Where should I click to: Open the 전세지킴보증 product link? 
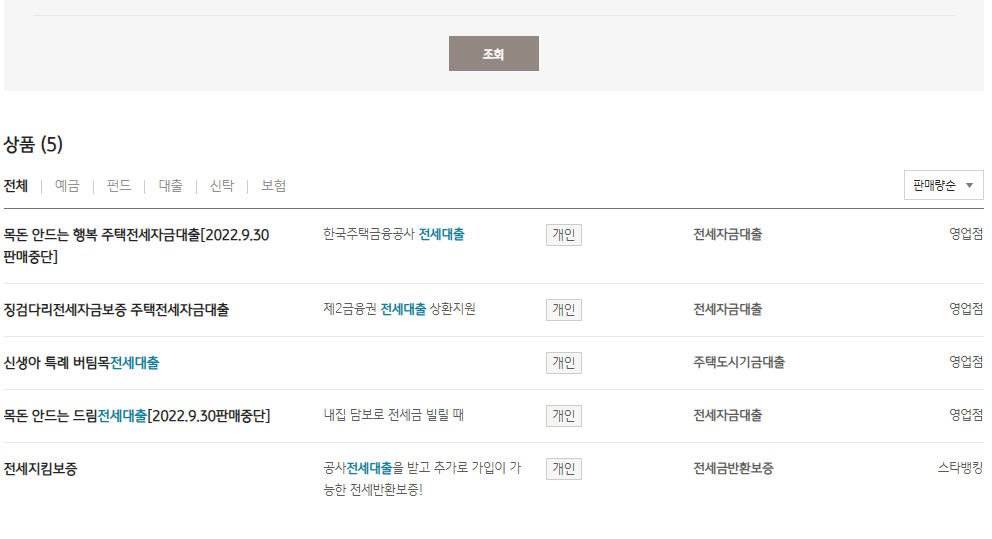(40, 469)
